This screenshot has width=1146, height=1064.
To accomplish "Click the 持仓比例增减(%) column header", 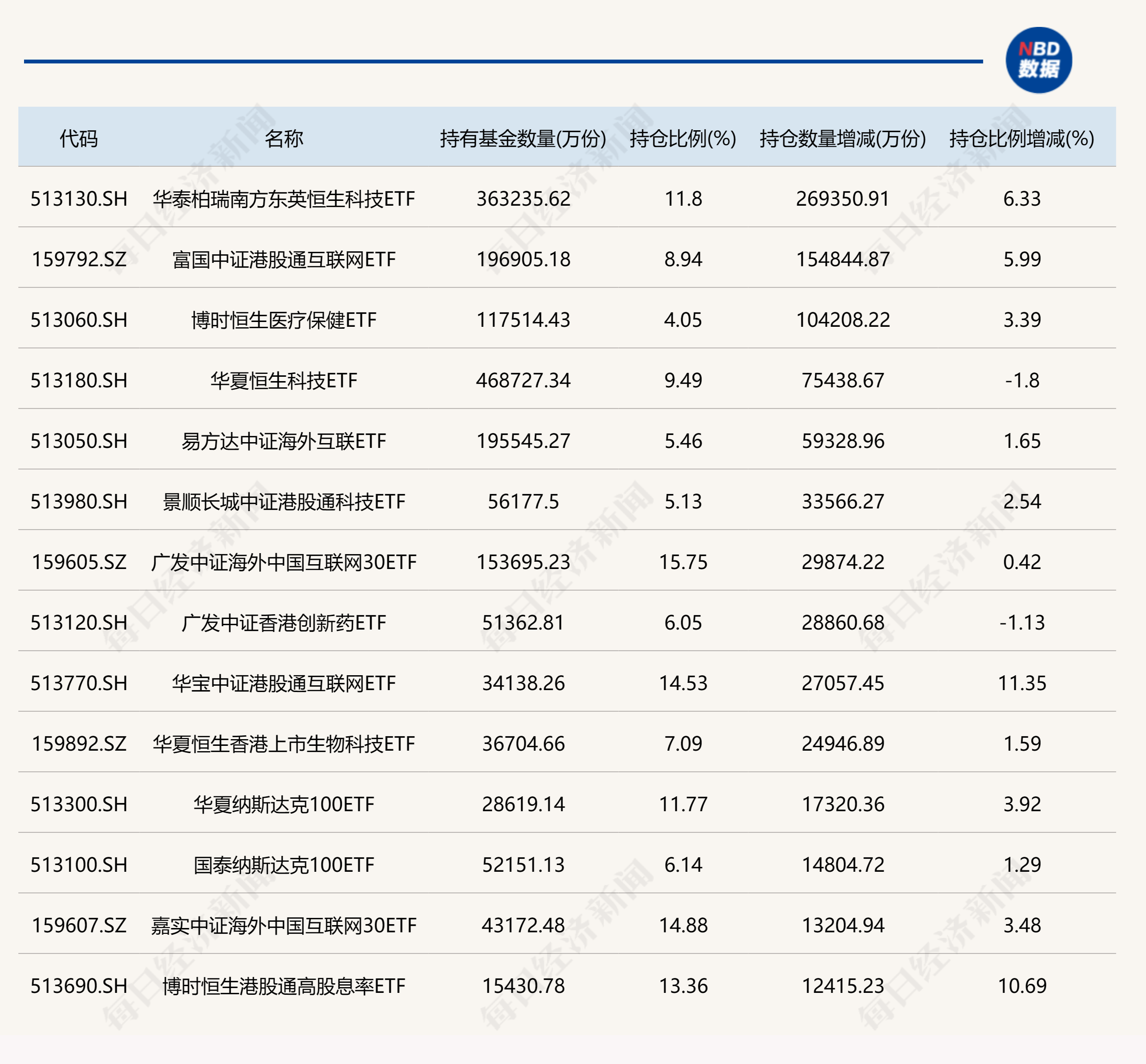I will point(1021,139).
